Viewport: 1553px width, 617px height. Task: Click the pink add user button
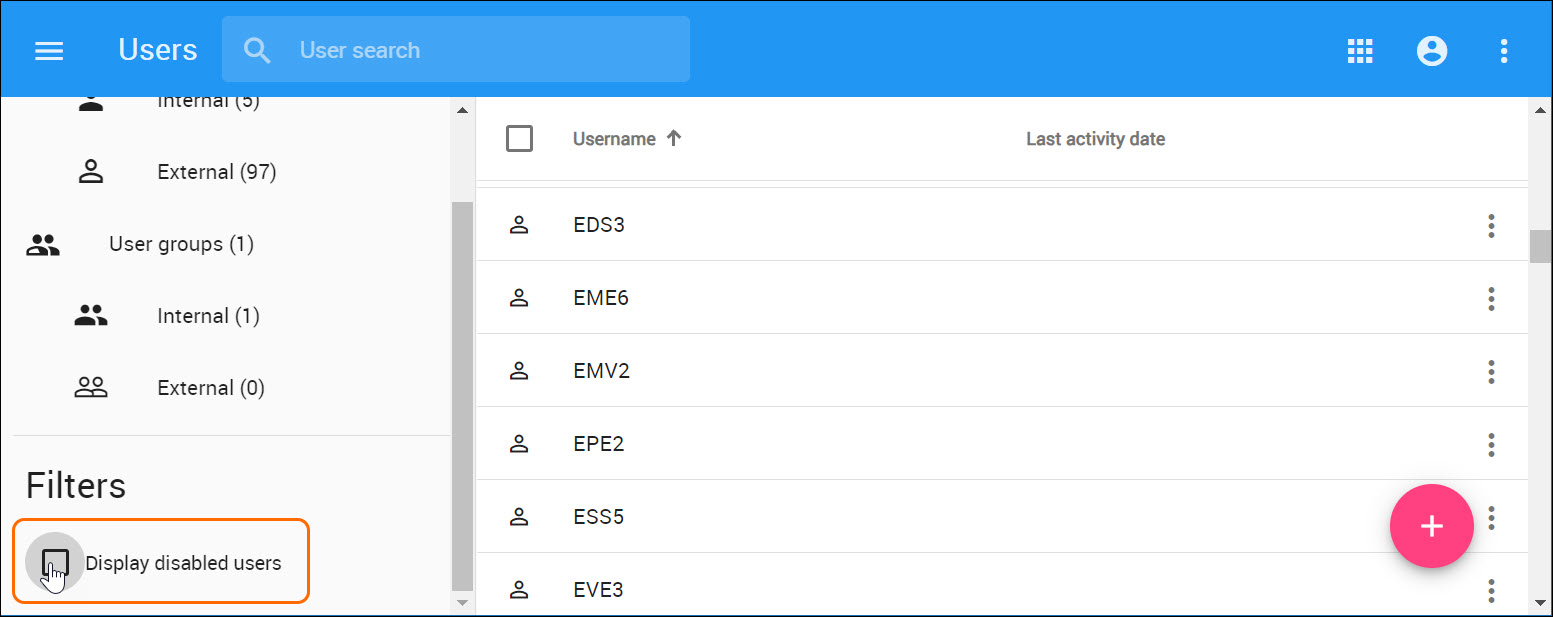tap(1431, 526)
